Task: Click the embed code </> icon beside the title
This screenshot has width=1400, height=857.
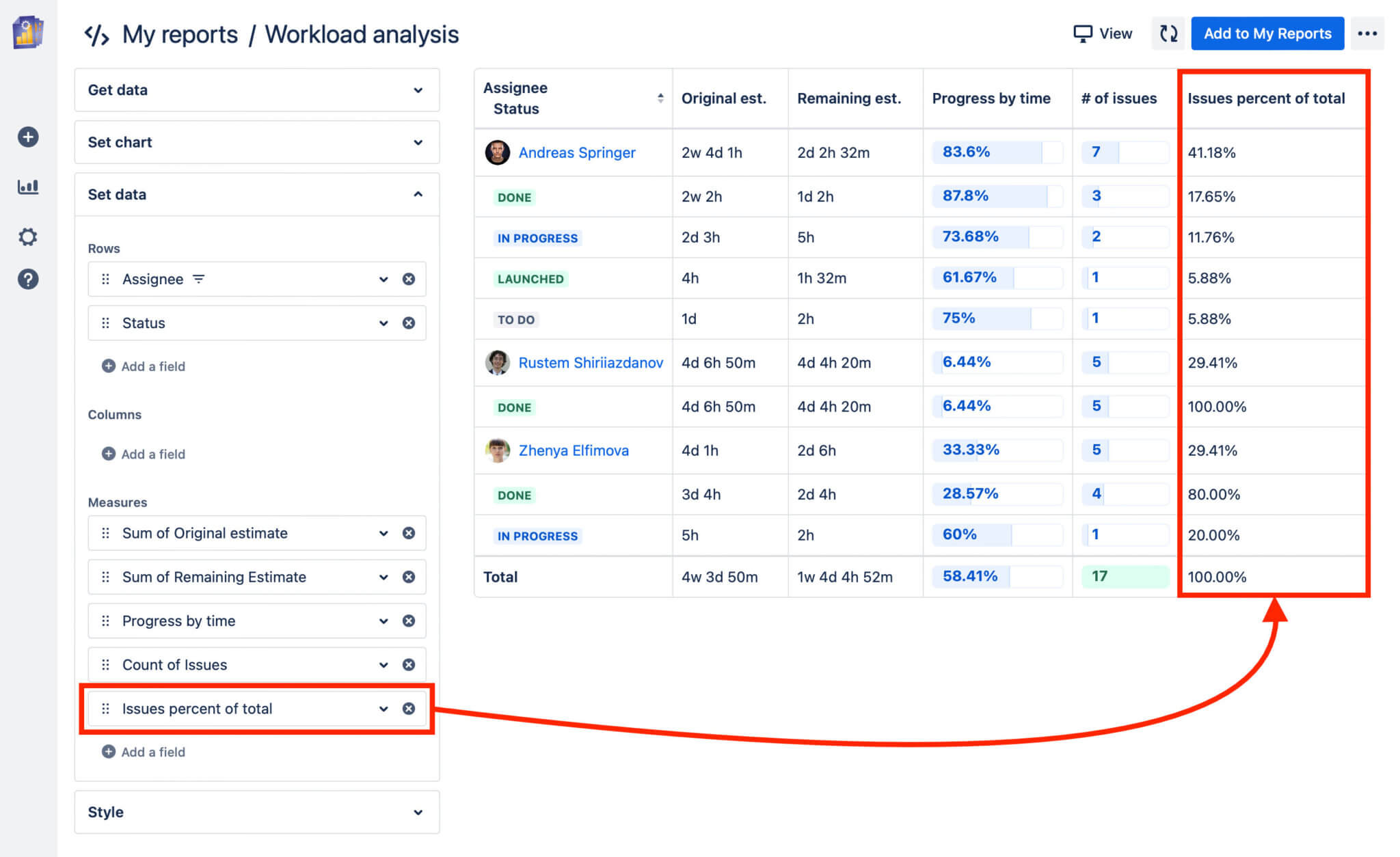Action: (x=96, y=33)
